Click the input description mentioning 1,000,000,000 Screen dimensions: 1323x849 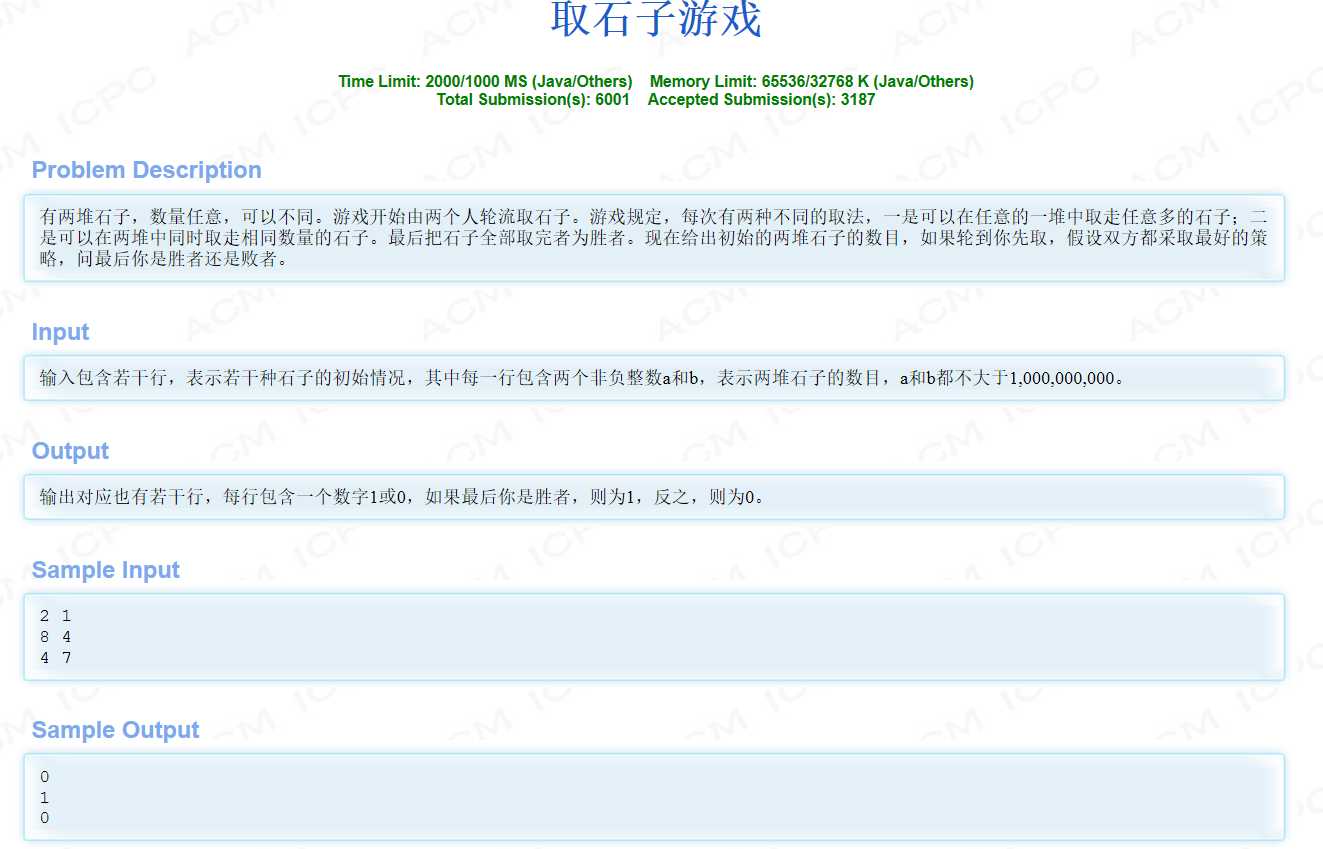(582, 379)
